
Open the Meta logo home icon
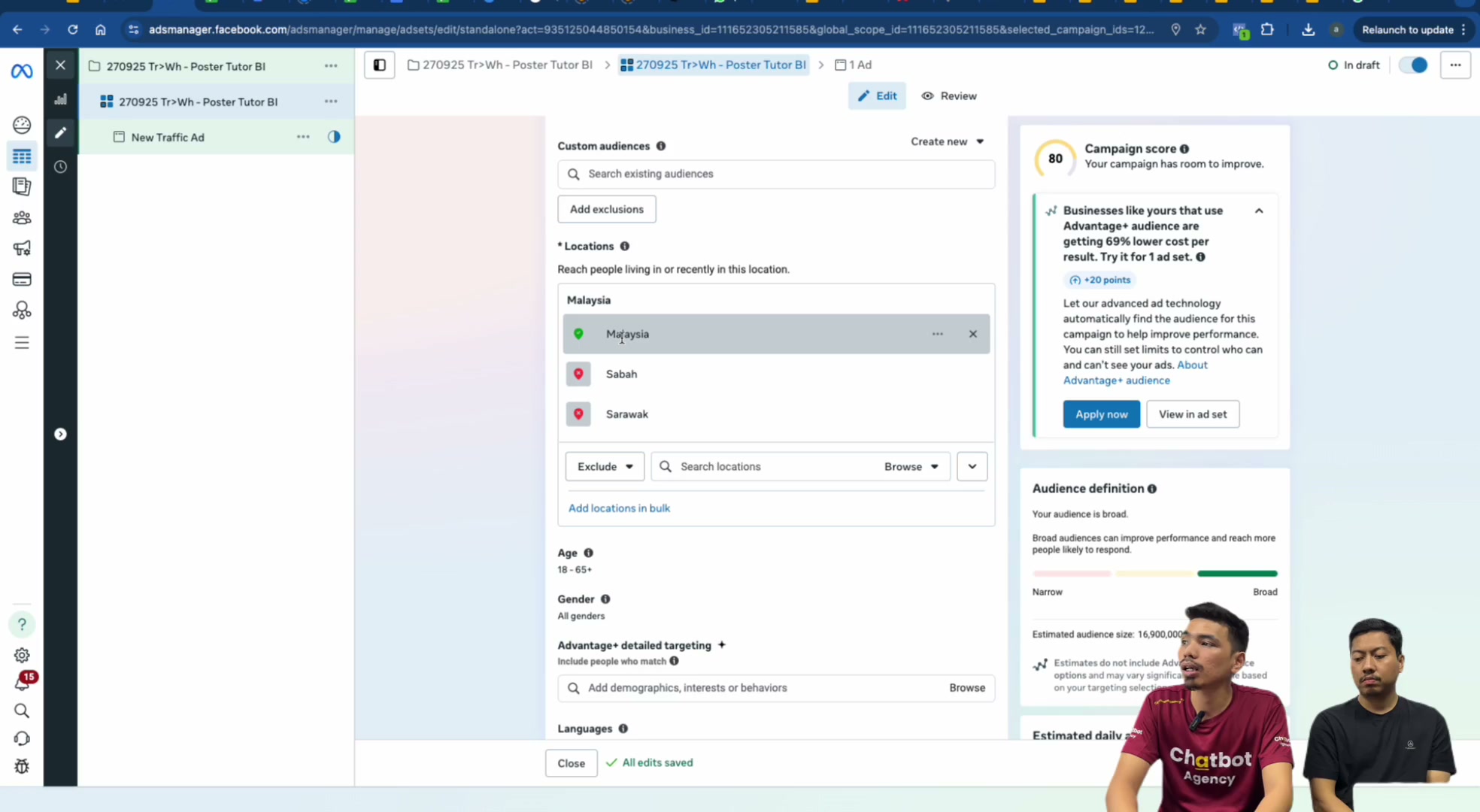pos(22,71)
